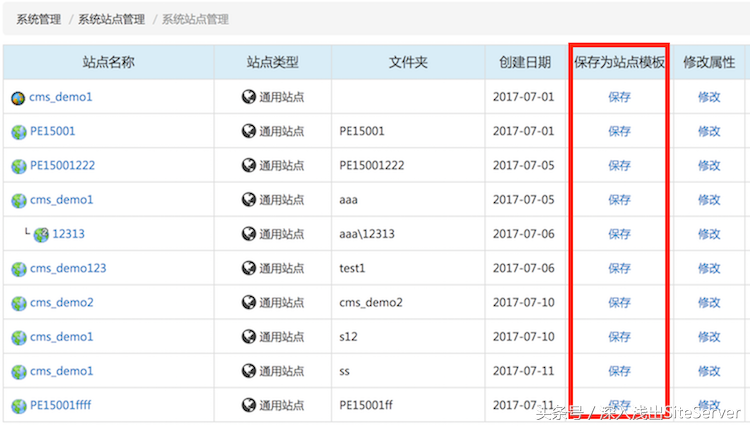
Task: Save the 12313 sub-site as template
Action: (x=619, y=234)
